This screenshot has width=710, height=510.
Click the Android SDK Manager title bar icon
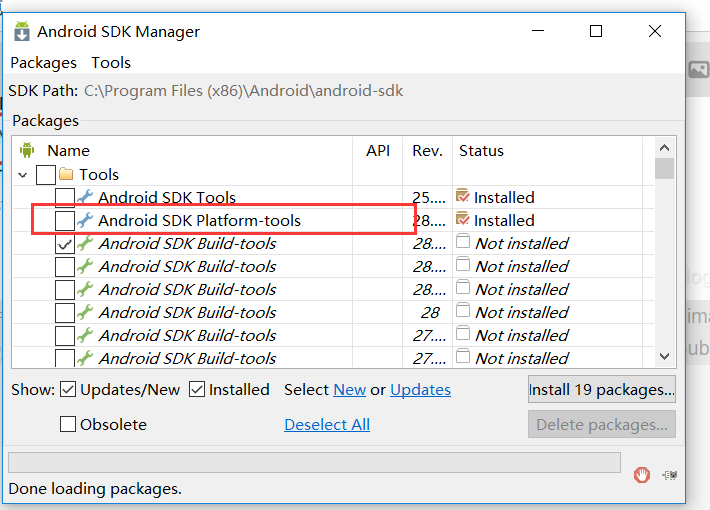click(21, 31)
